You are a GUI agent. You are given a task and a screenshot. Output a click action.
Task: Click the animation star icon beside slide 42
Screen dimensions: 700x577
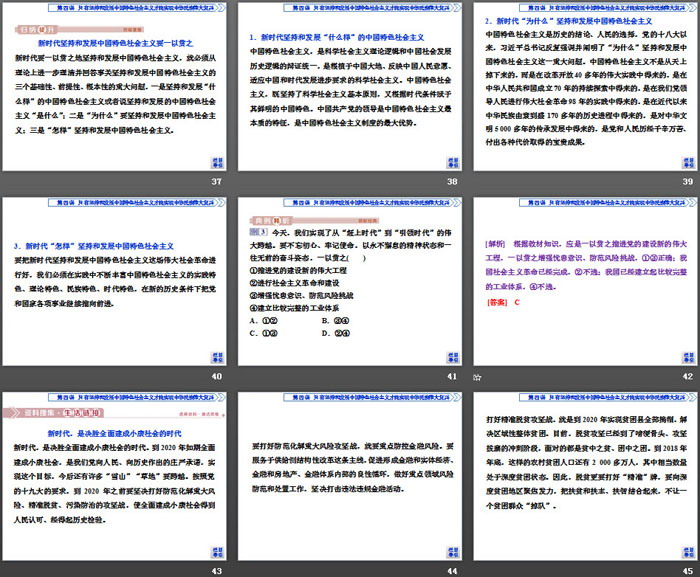477,376
